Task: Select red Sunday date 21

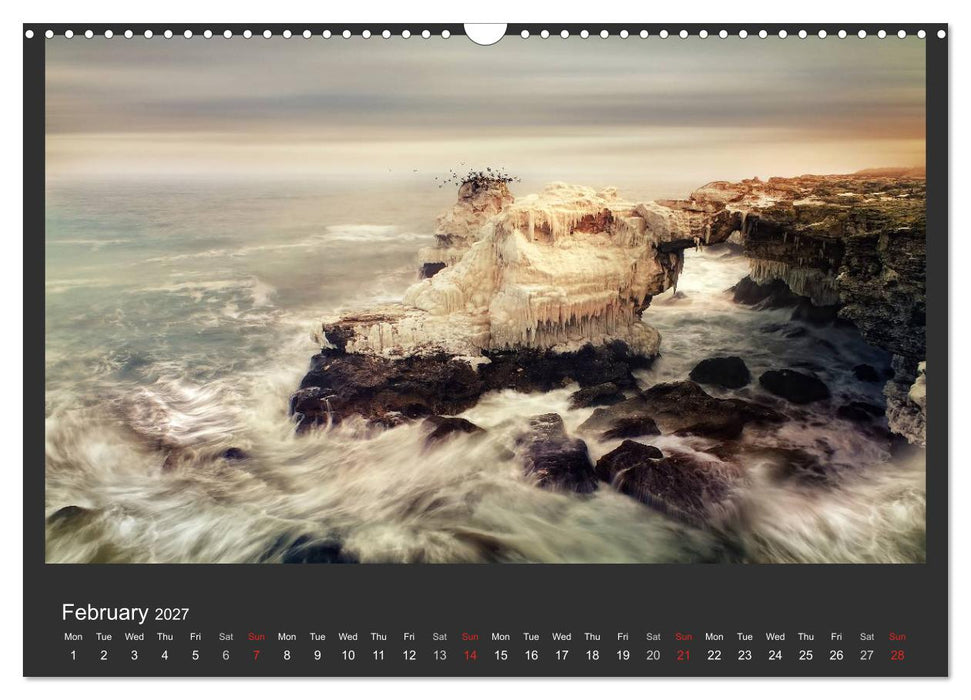Action: tap(684, 655)
